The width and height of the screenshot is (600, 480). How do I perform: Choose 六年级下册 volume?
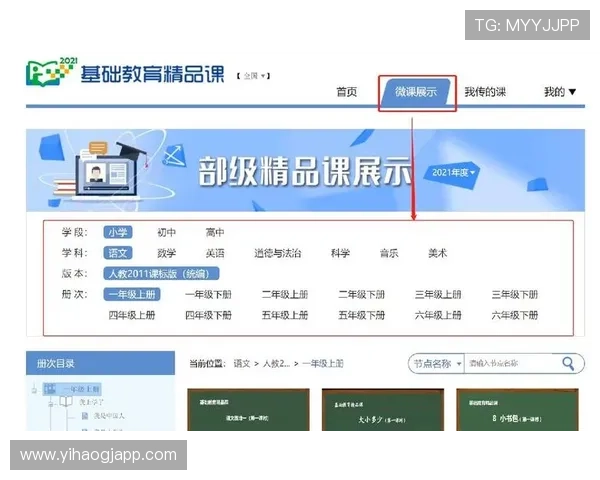click(515, 315)
